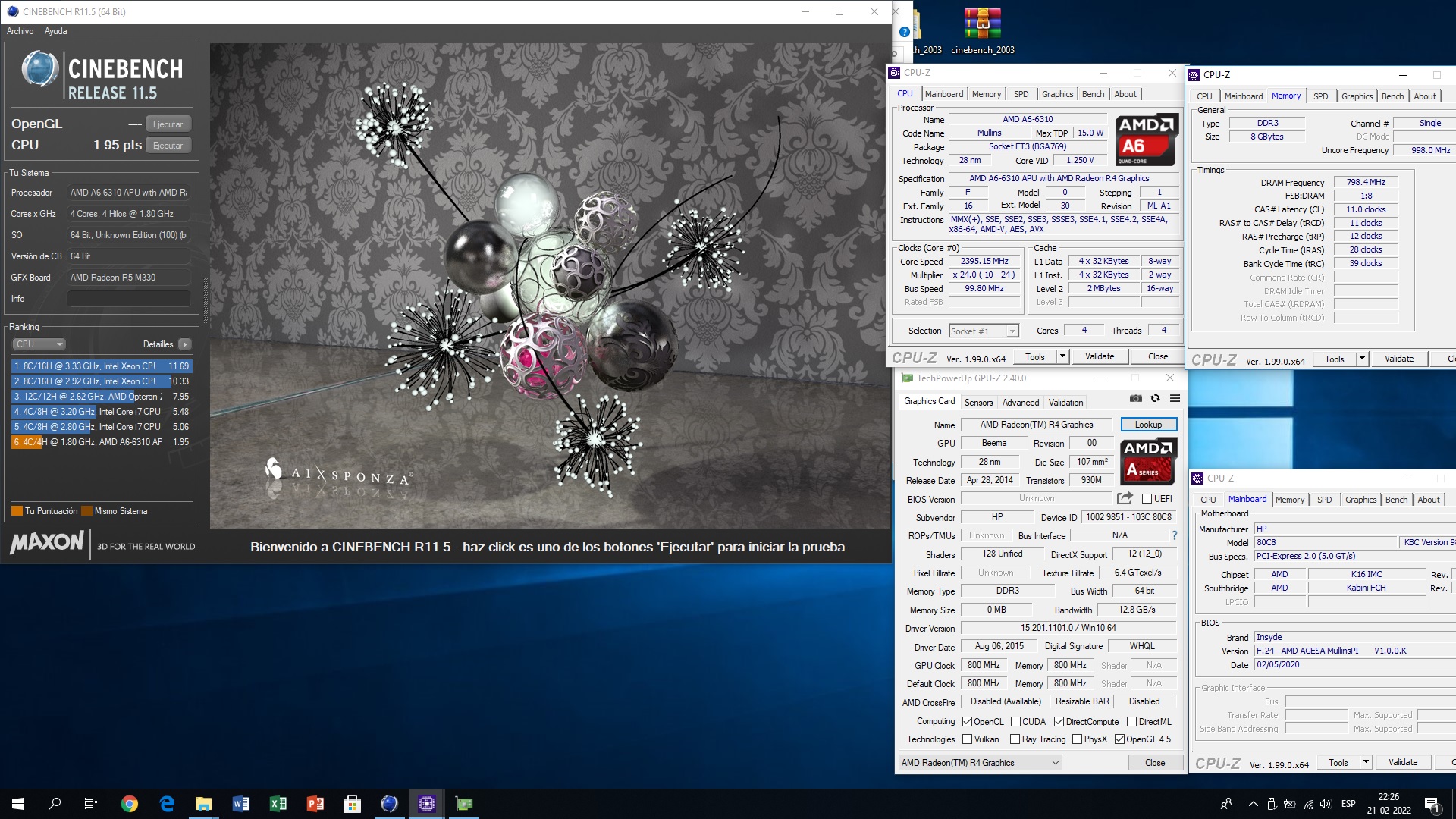Toggle the OpenCL checkbox
Viewport: 1456px width, 819px height.
point(967,722)
